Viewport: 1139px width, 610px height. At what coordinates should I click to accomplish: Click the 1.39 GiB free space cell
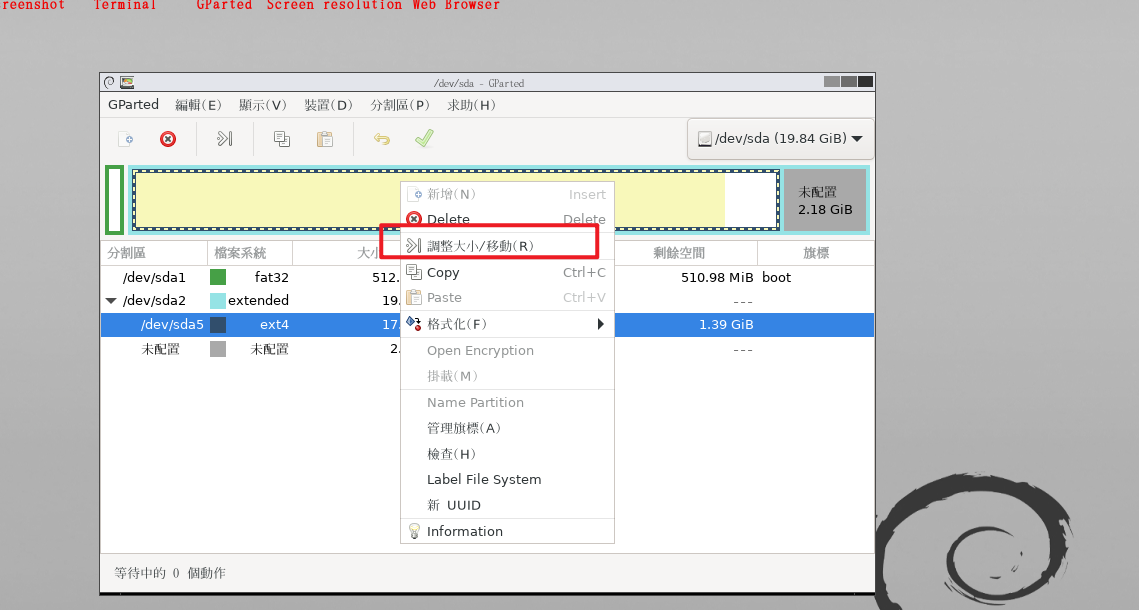click(x=726, y=325)
